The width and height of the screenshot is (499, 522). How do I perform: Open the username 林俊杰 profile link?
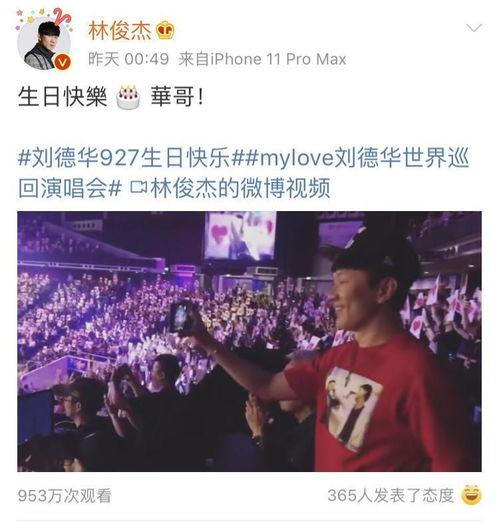click(120, 31)
